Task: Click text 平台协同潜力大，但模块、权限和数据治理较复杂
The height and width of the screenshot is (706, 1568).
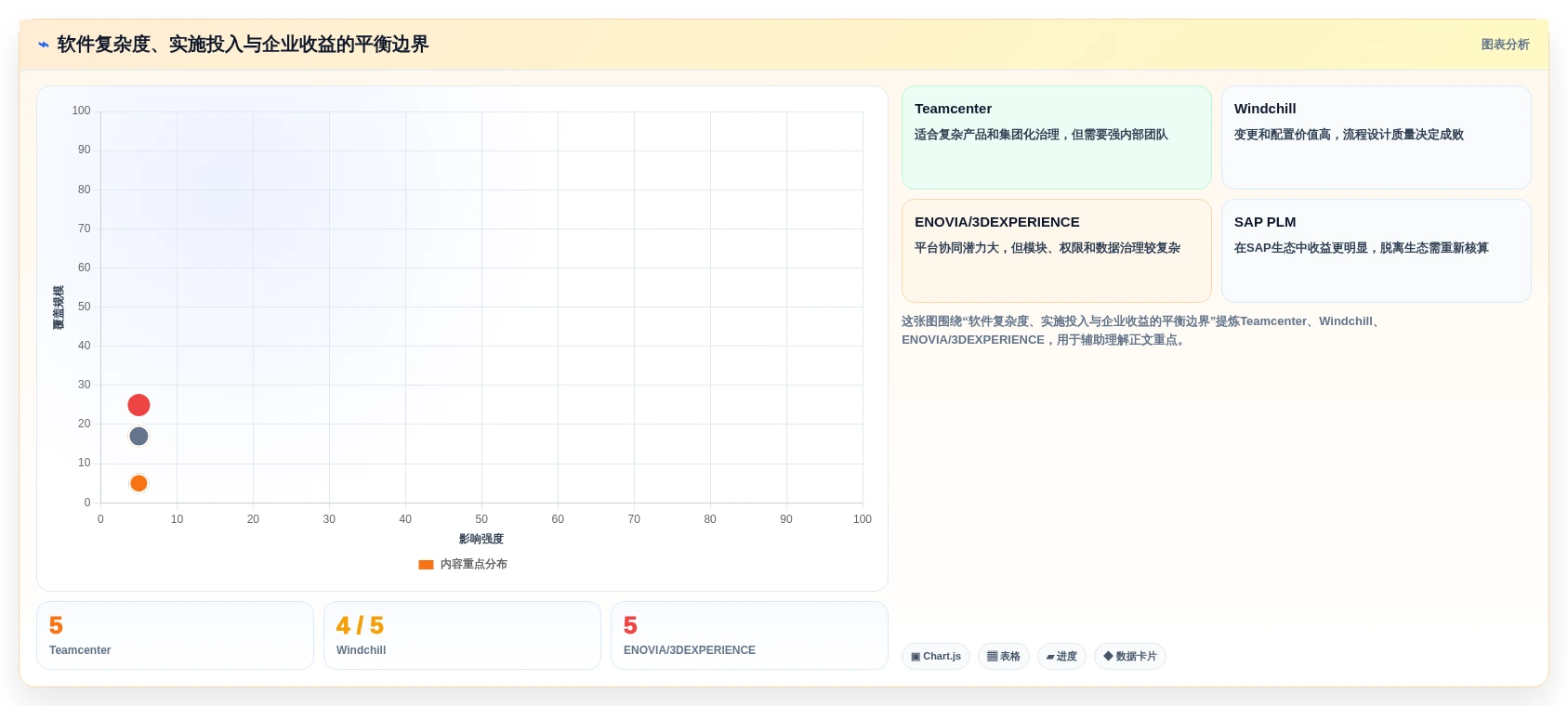Action: (x=1048, y=248)
